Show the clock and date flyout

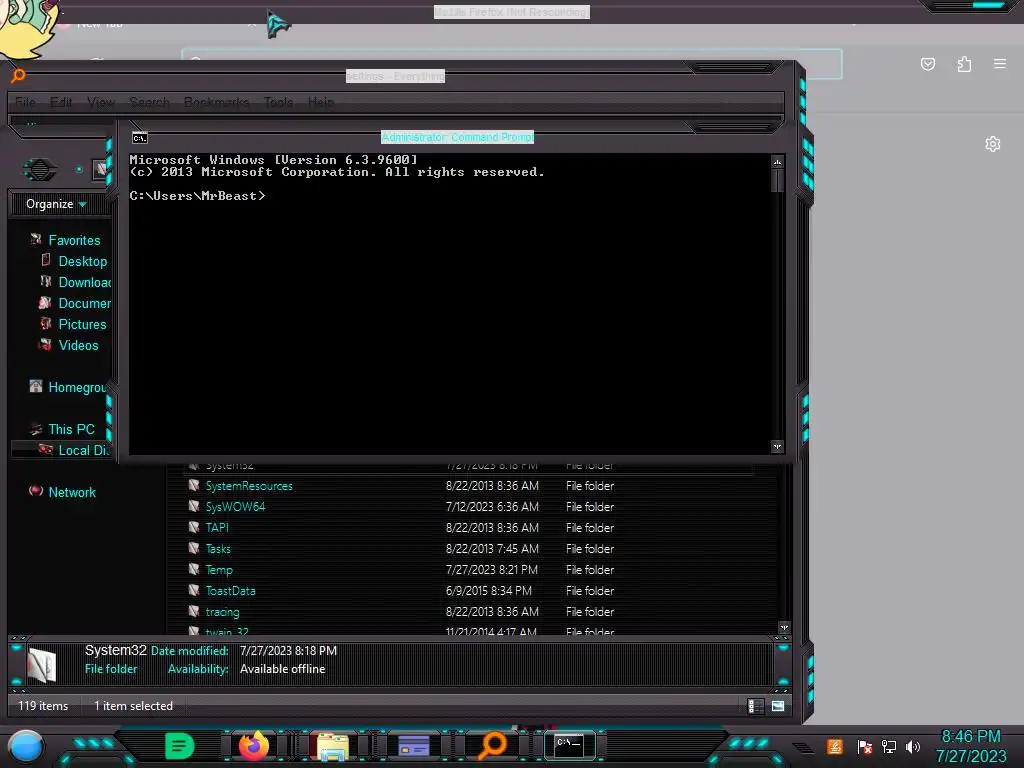click(971, 746)
